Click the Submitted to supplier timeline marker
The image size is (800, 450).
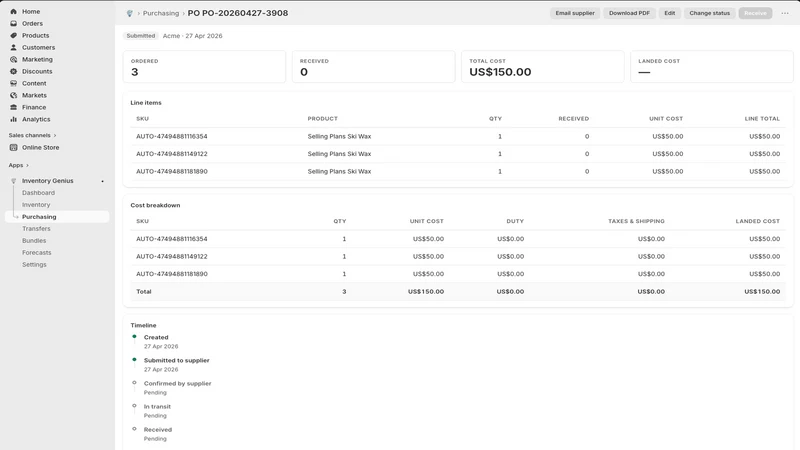[x=134, y=359]
